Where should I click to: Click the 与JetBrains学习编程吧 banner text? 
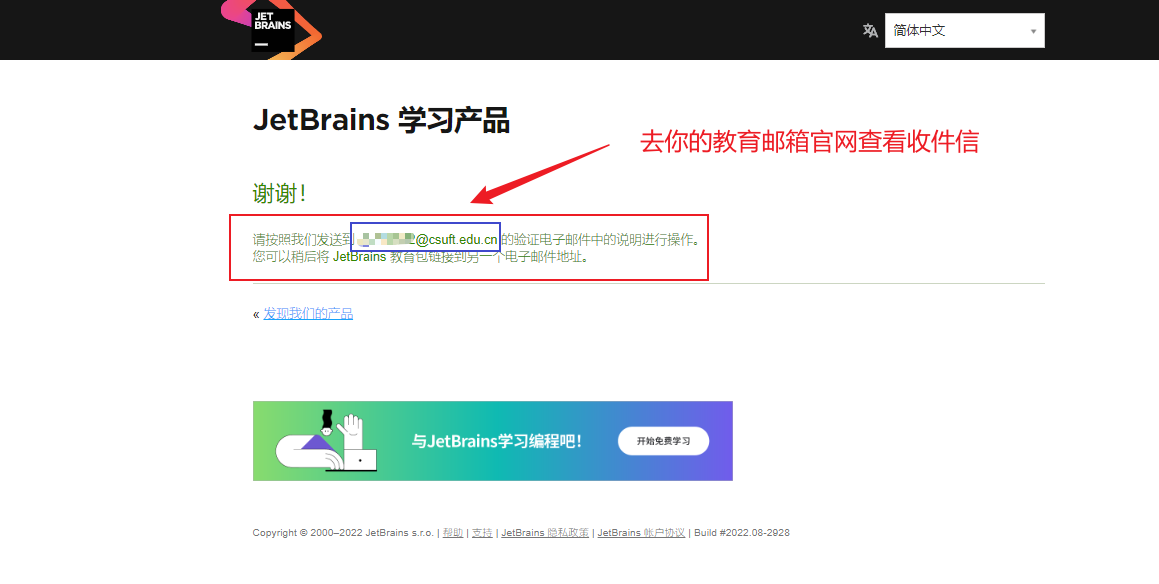496,441
